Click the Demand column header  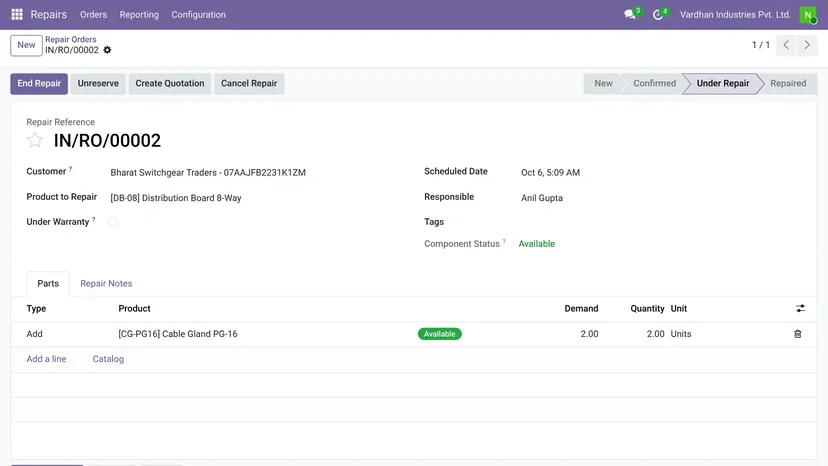(581, 309)
